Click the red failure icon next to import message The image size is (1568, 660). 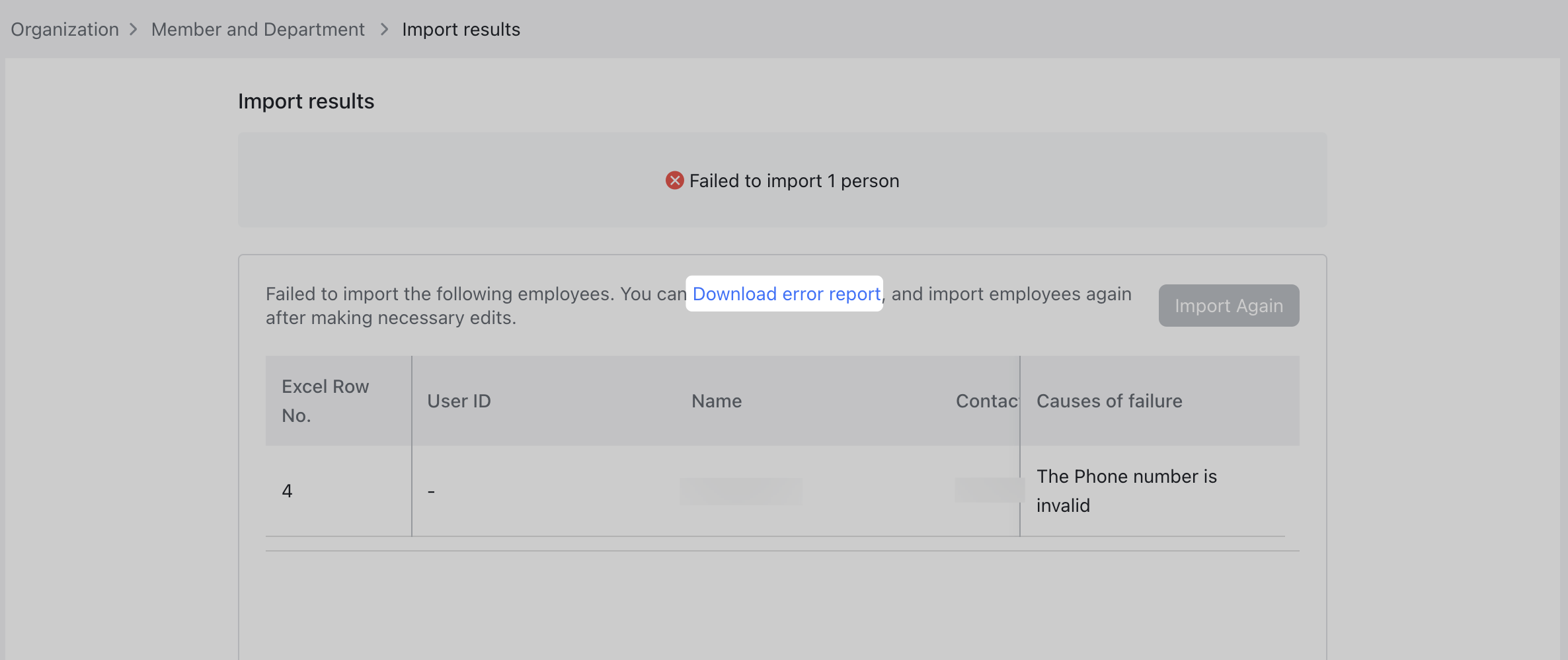point(674,180)
